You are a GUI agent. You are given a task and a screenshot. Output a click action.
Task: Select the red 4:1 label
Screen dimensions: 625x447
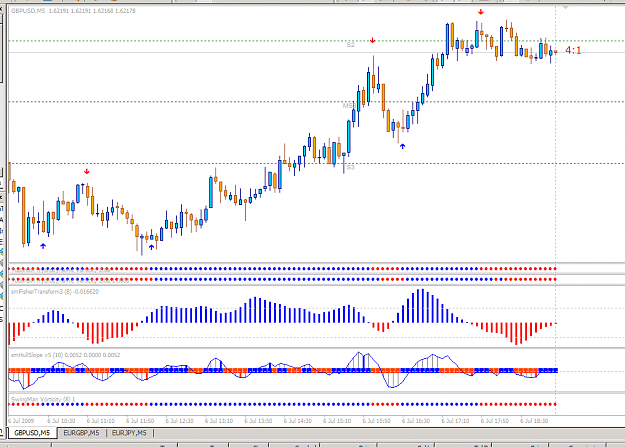pos(573,50)
